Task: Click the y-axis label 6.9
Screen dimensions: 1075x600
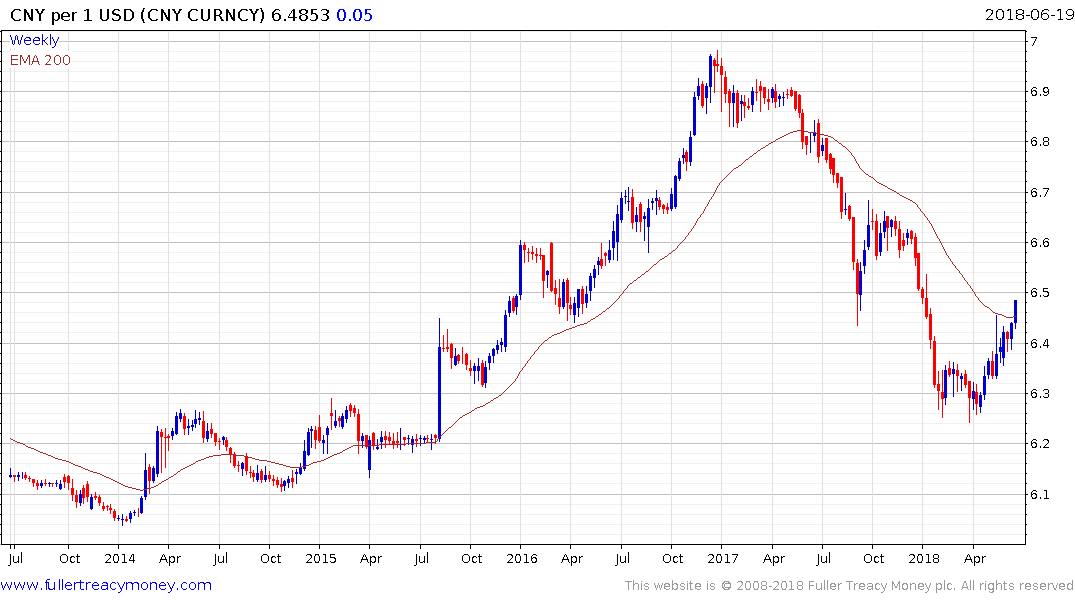Action: click(1040, 92)
